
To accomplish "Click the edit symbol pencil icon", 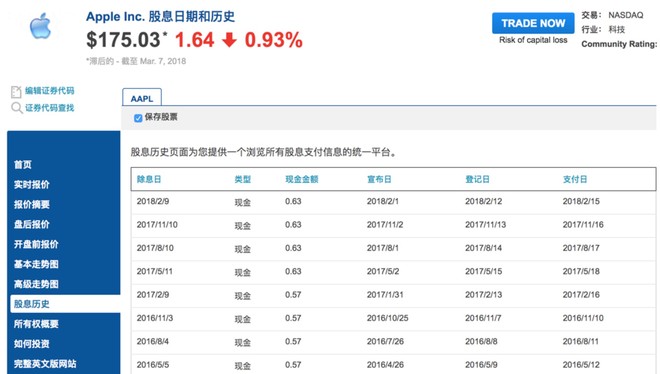I will (x=16, y=91).
